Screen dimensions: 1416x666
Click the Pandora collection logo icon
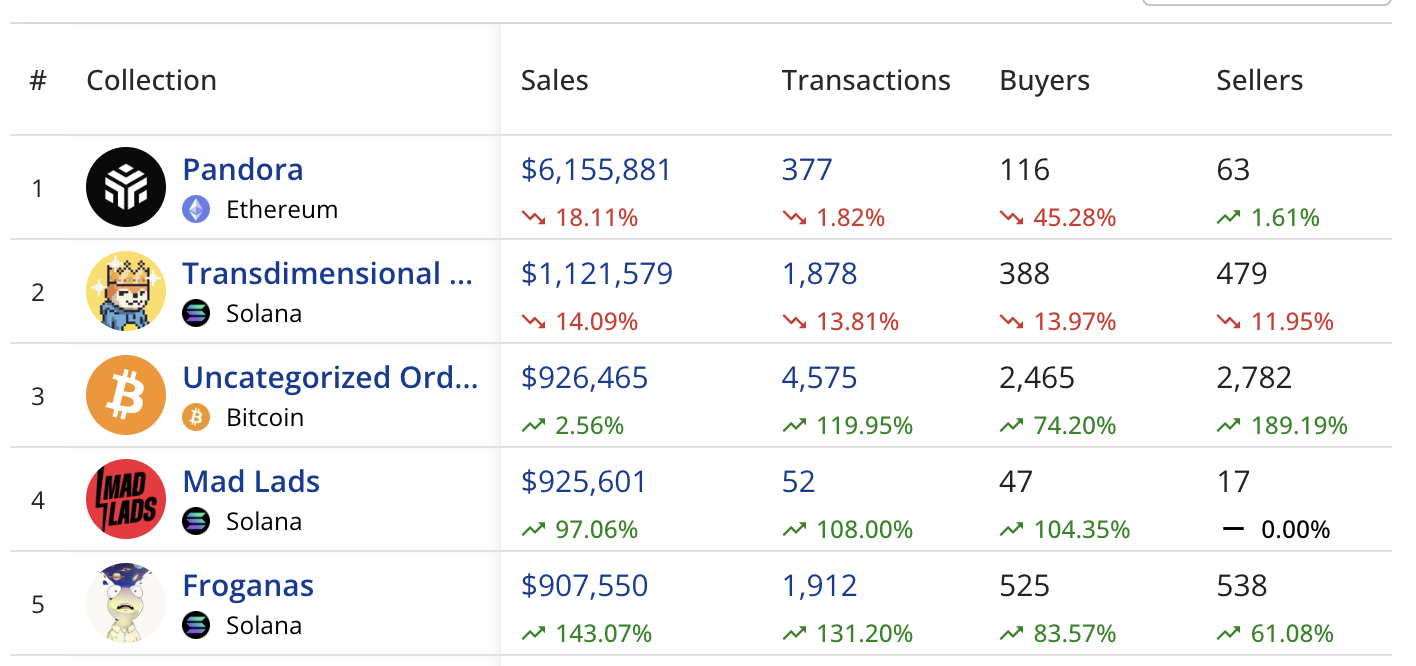(x=125, y=187)
